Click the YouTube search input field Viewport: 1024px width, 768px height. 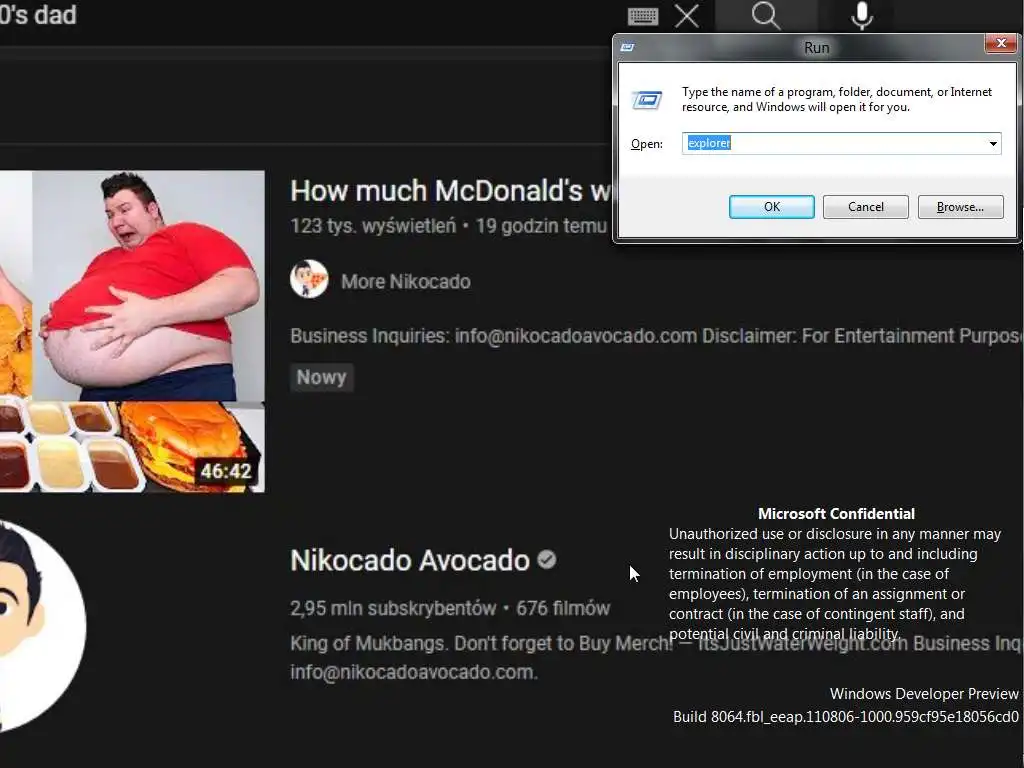click(307, 16)
